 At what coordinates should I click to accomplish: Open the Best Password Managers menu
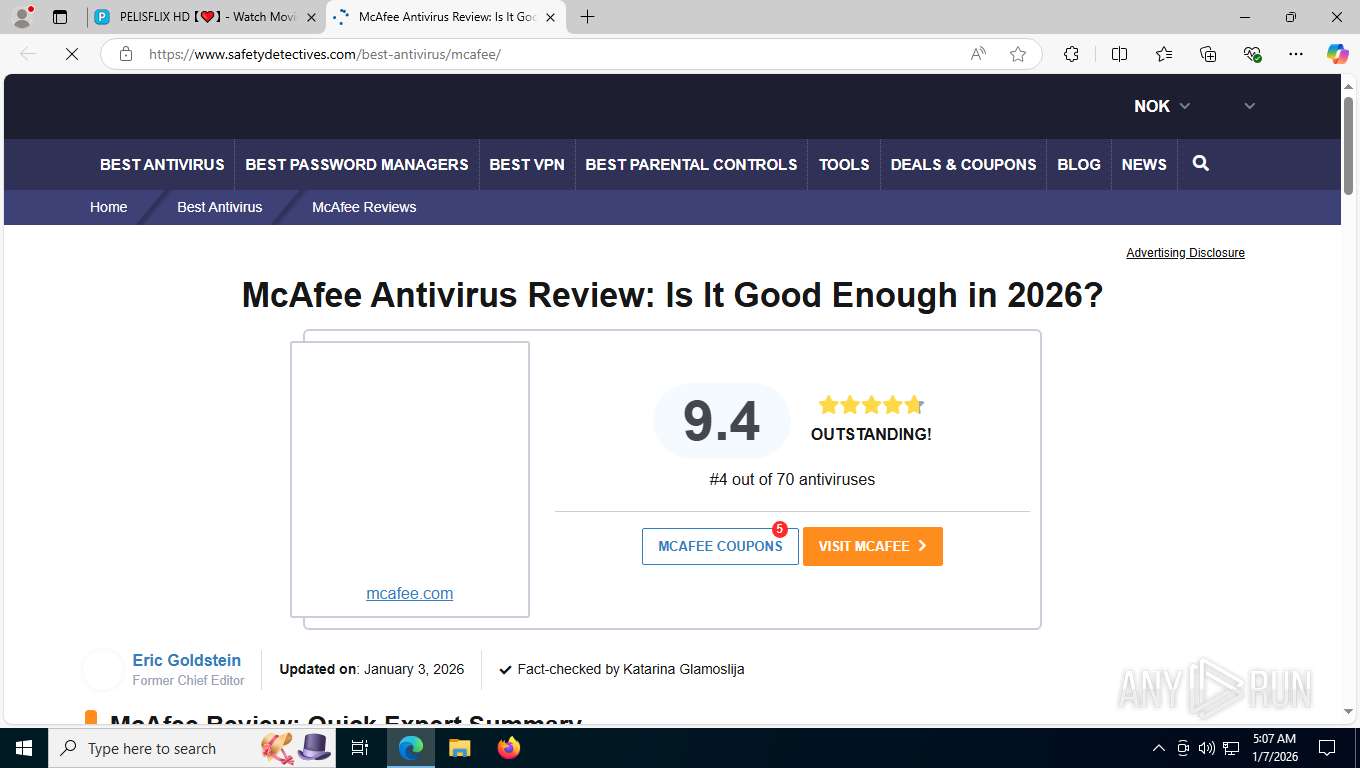click(x=357, y=164)
